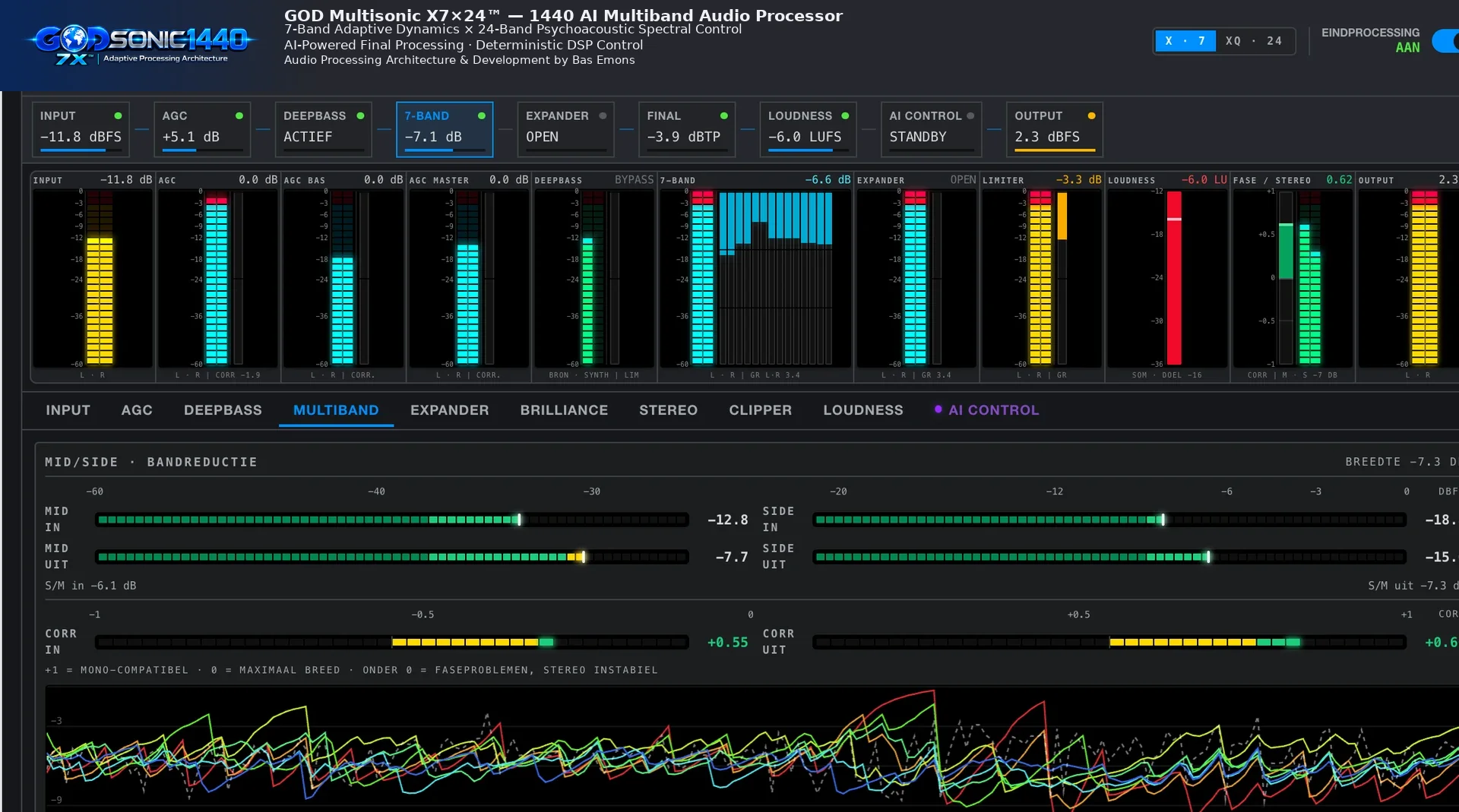The image size is (1459, 812).
Task: Click the DEEPBASS bypass meter panel
Action: point(594,277)
